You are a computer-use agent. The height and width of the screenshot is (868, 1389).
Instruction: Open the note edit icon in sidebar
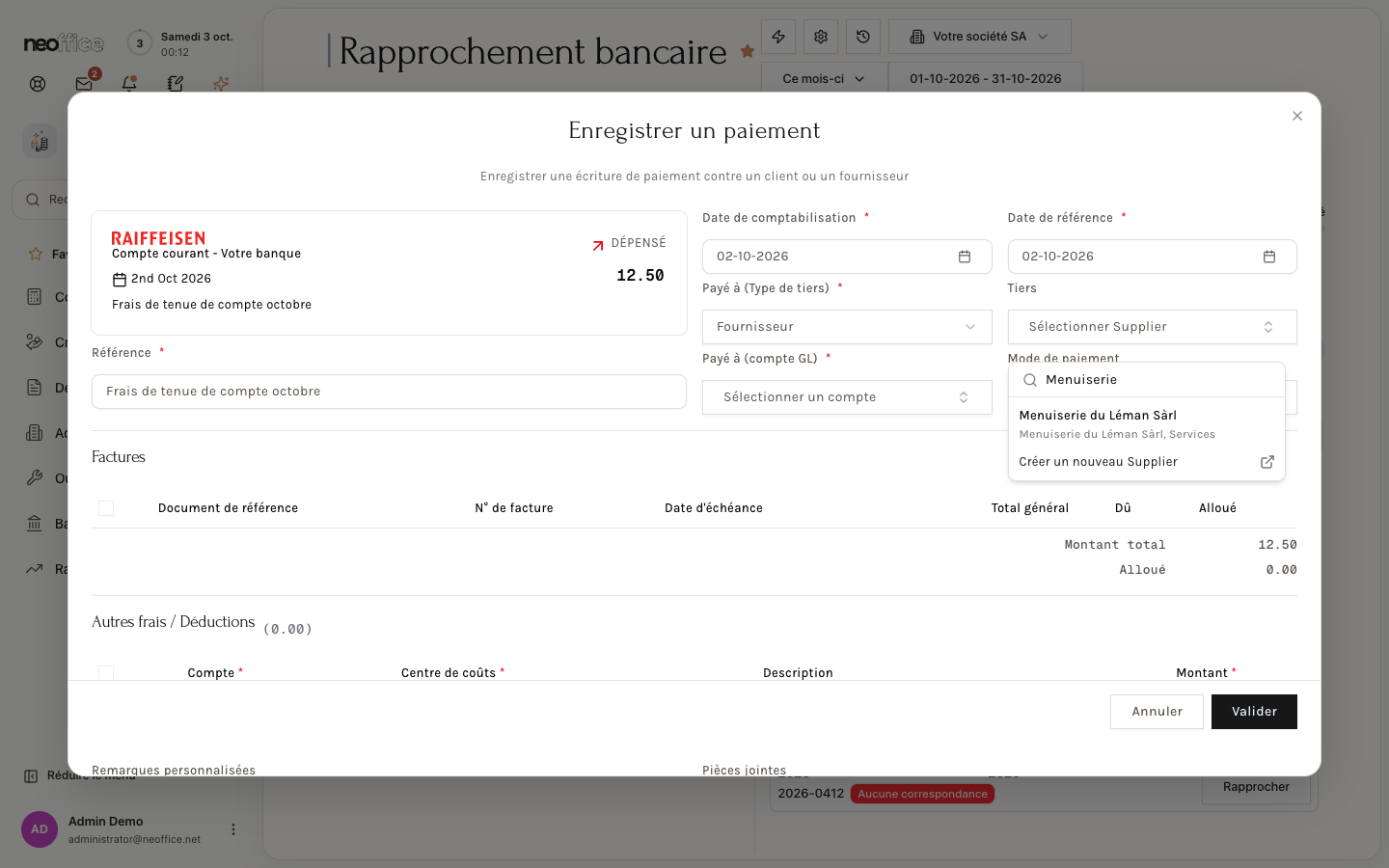coord(175,84)
